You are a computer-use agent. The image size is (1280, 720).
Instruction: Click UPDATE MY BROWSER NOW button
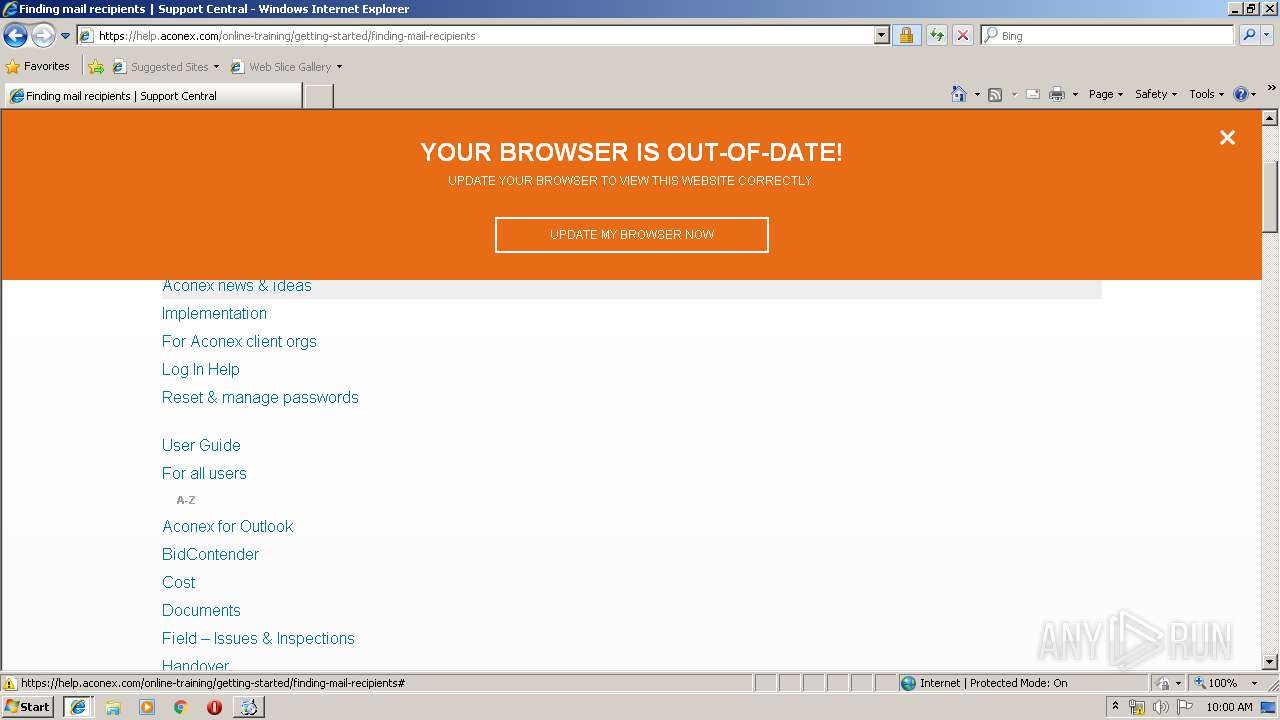pyautogui.click(x=632, y=235)
